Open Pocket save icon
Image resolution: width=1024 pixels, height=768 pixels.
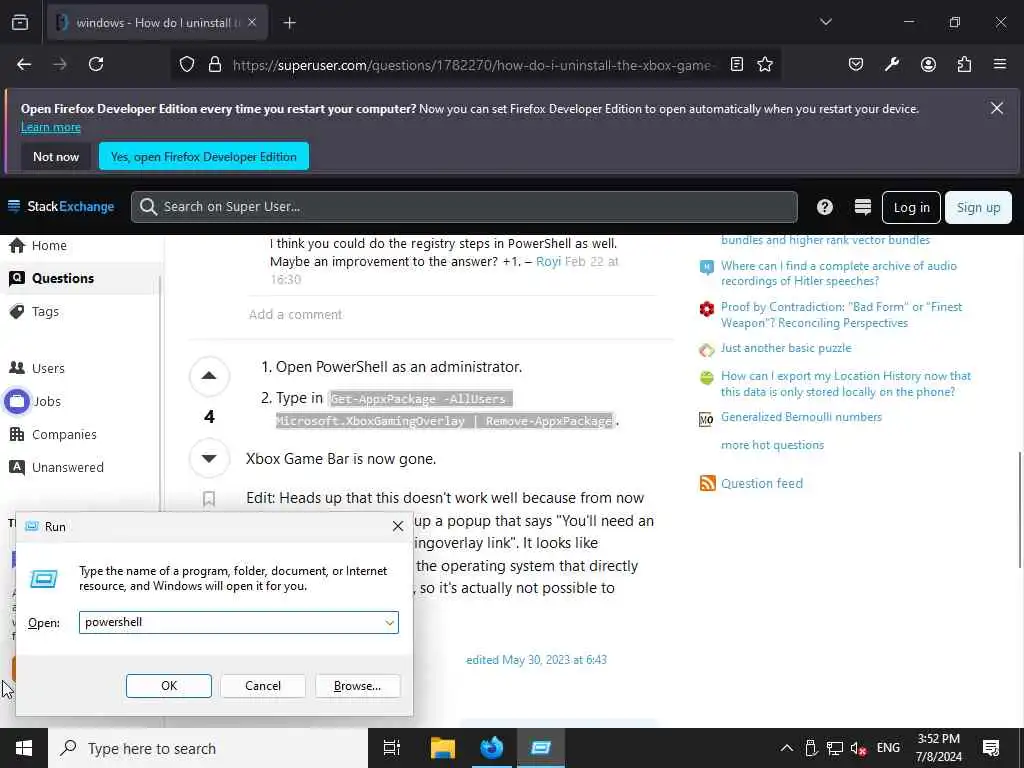856,64
